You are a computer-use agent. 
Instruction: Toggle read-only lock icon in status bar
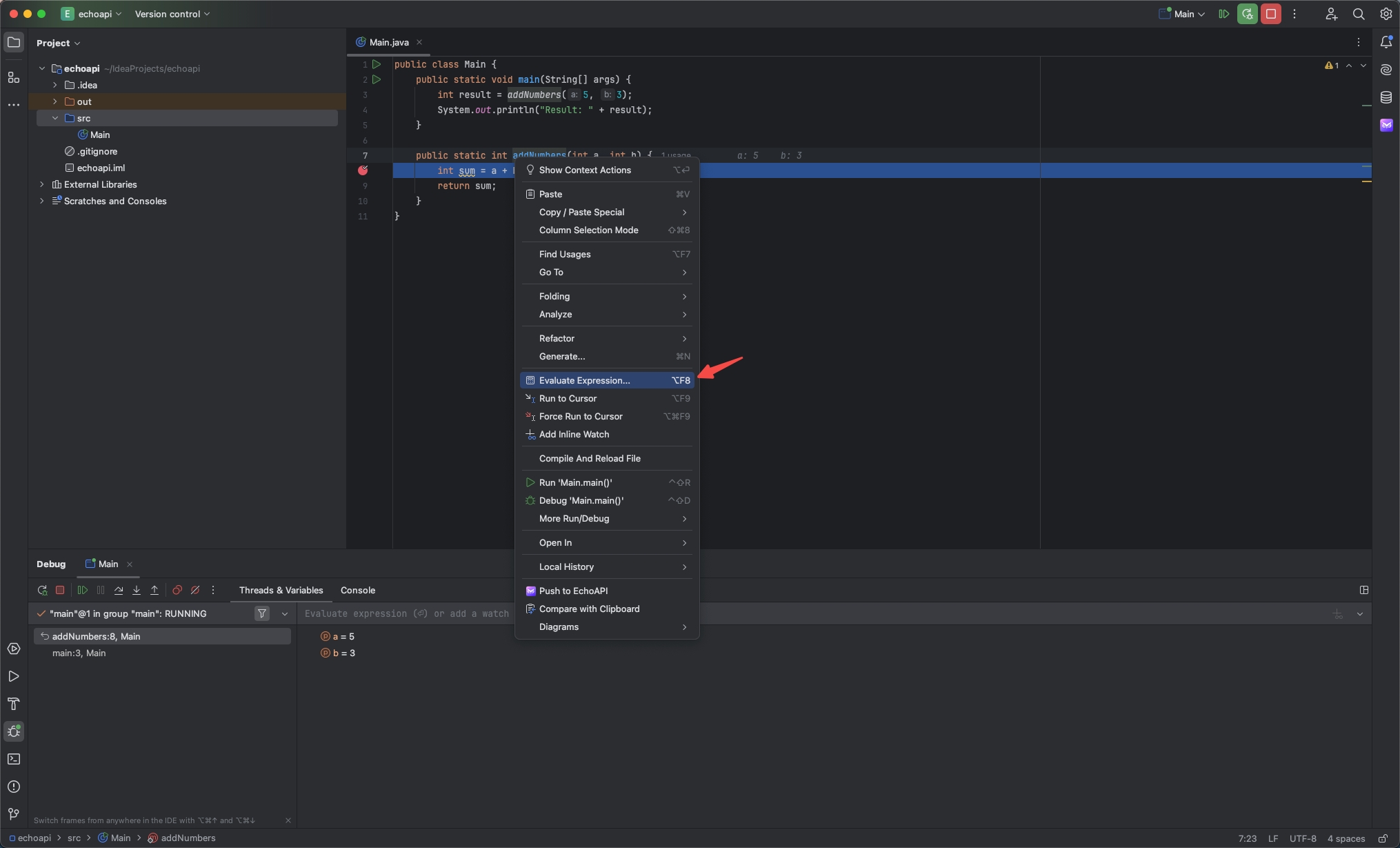click(x=1383, y=838)
